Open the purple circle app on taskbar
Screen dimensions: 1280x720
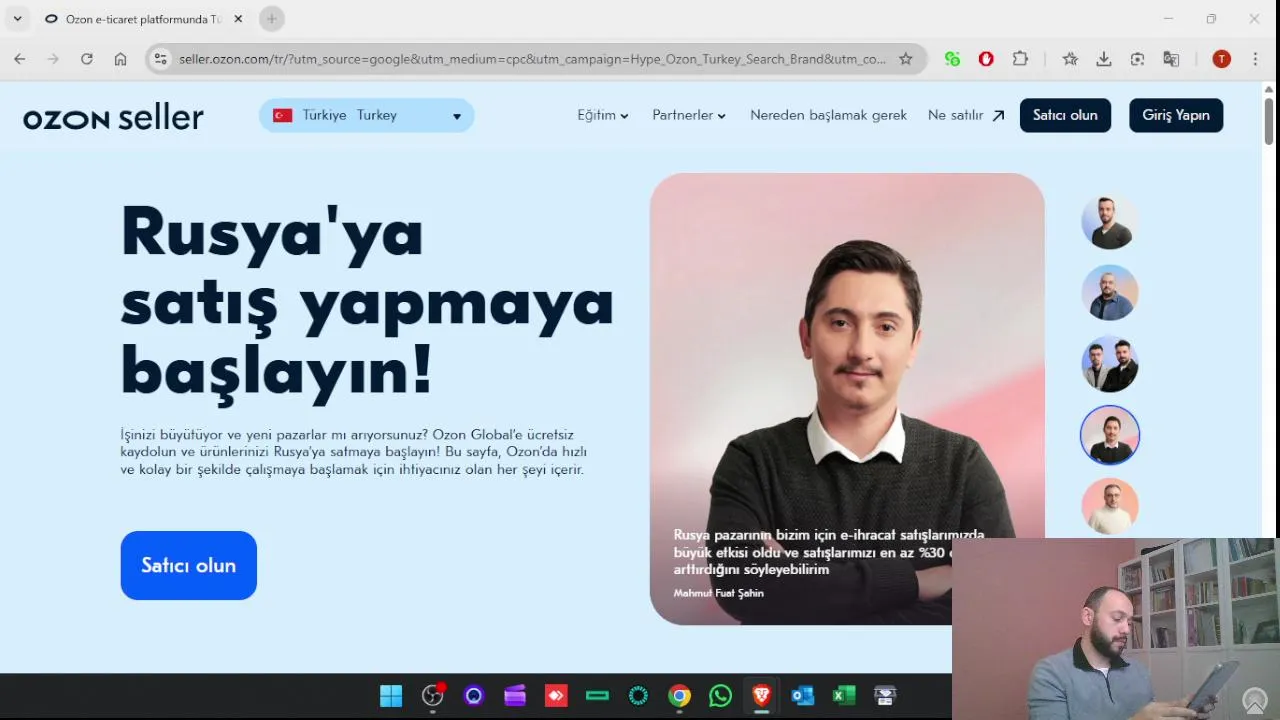pos(474,696)
